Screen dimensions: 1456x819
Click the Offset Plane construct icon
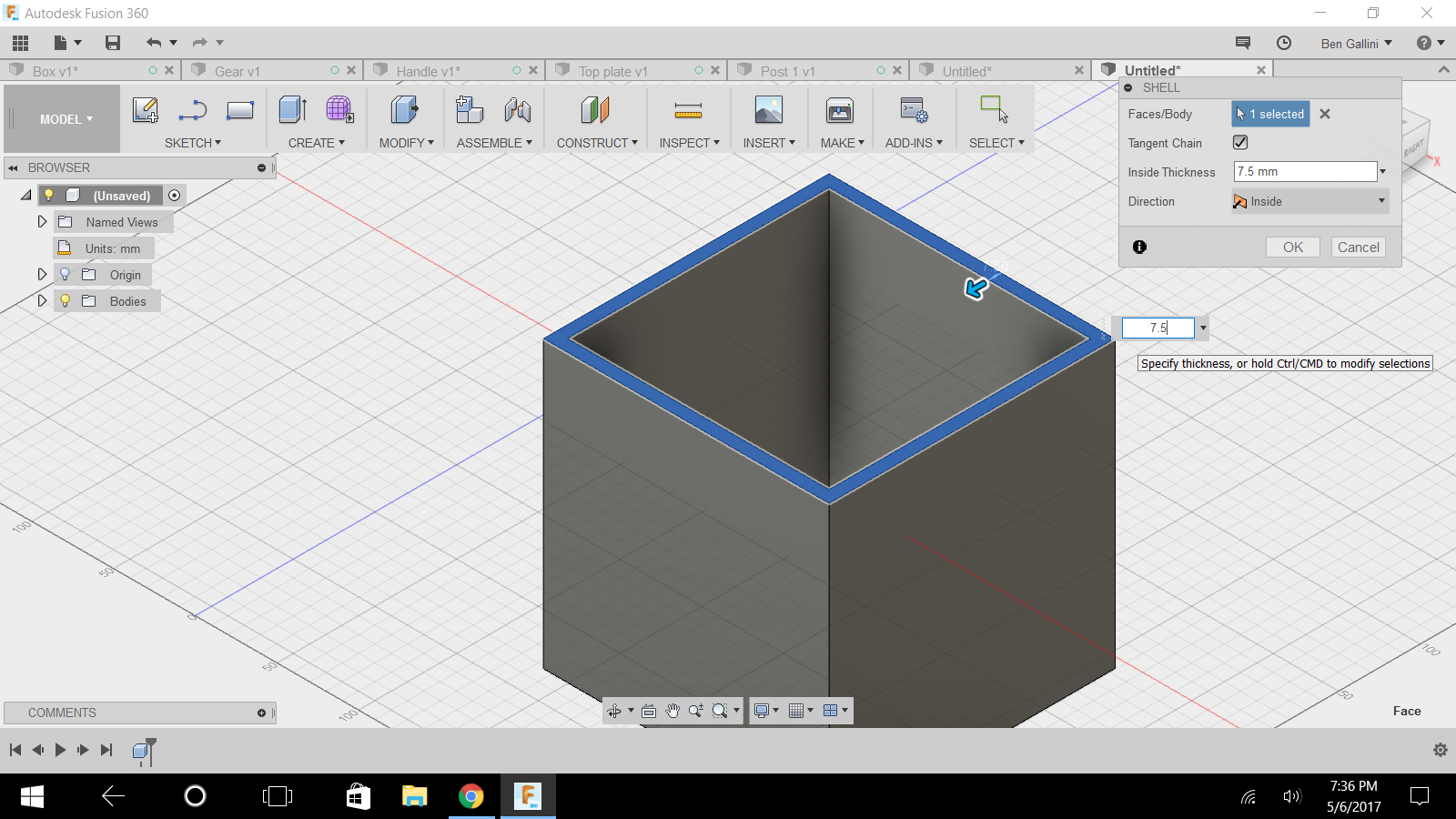click(595, 110)
